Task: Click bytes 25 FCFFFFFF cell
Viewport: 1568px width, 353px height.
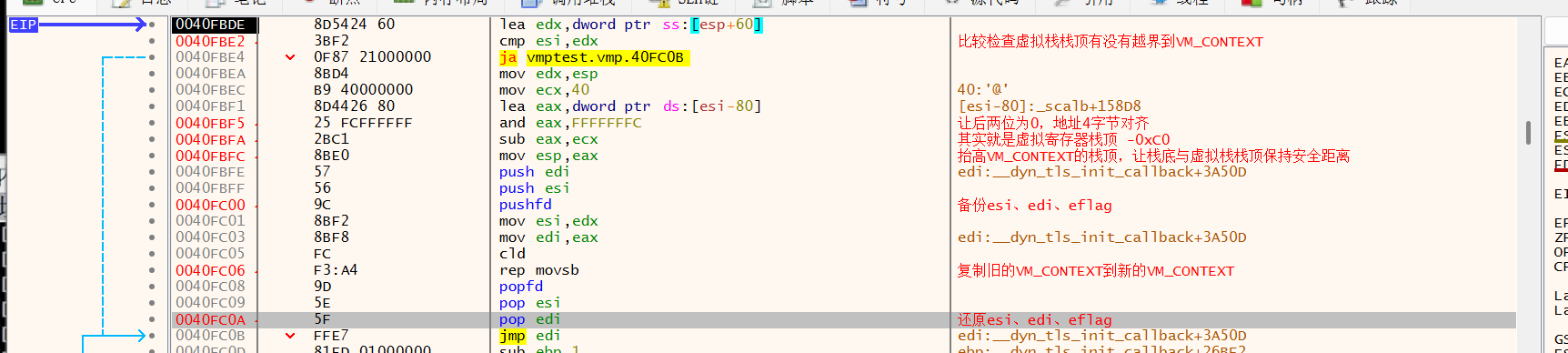Action: (363, 123)
